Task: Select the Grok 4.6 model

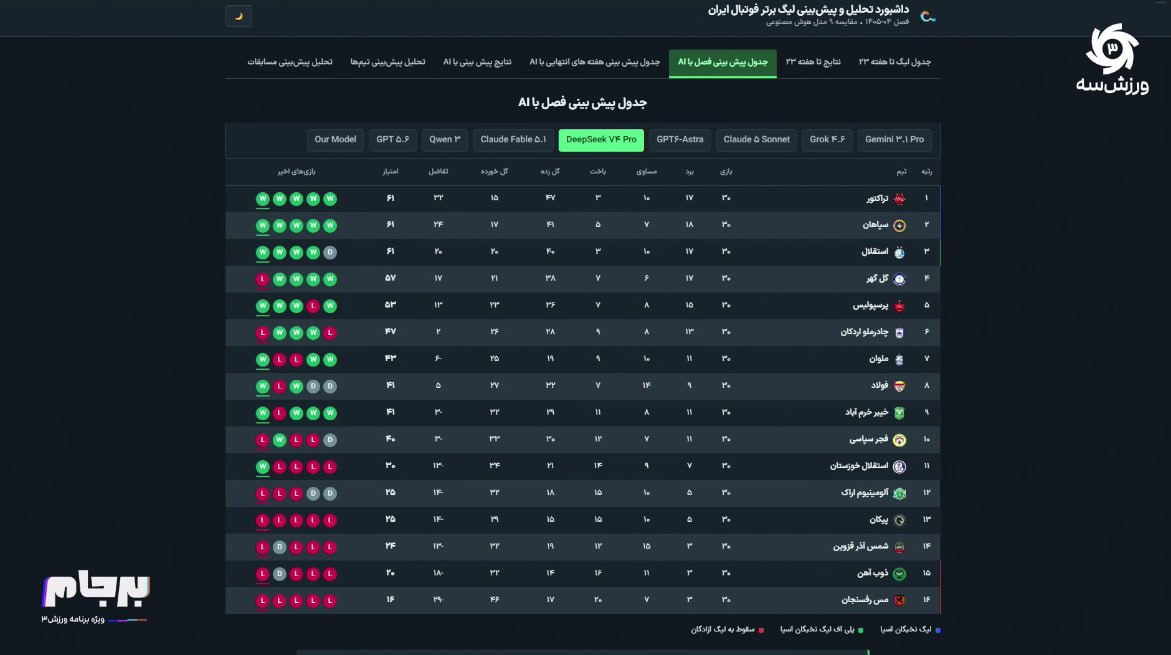Action: pyautogui.click(x=827, y=140)
